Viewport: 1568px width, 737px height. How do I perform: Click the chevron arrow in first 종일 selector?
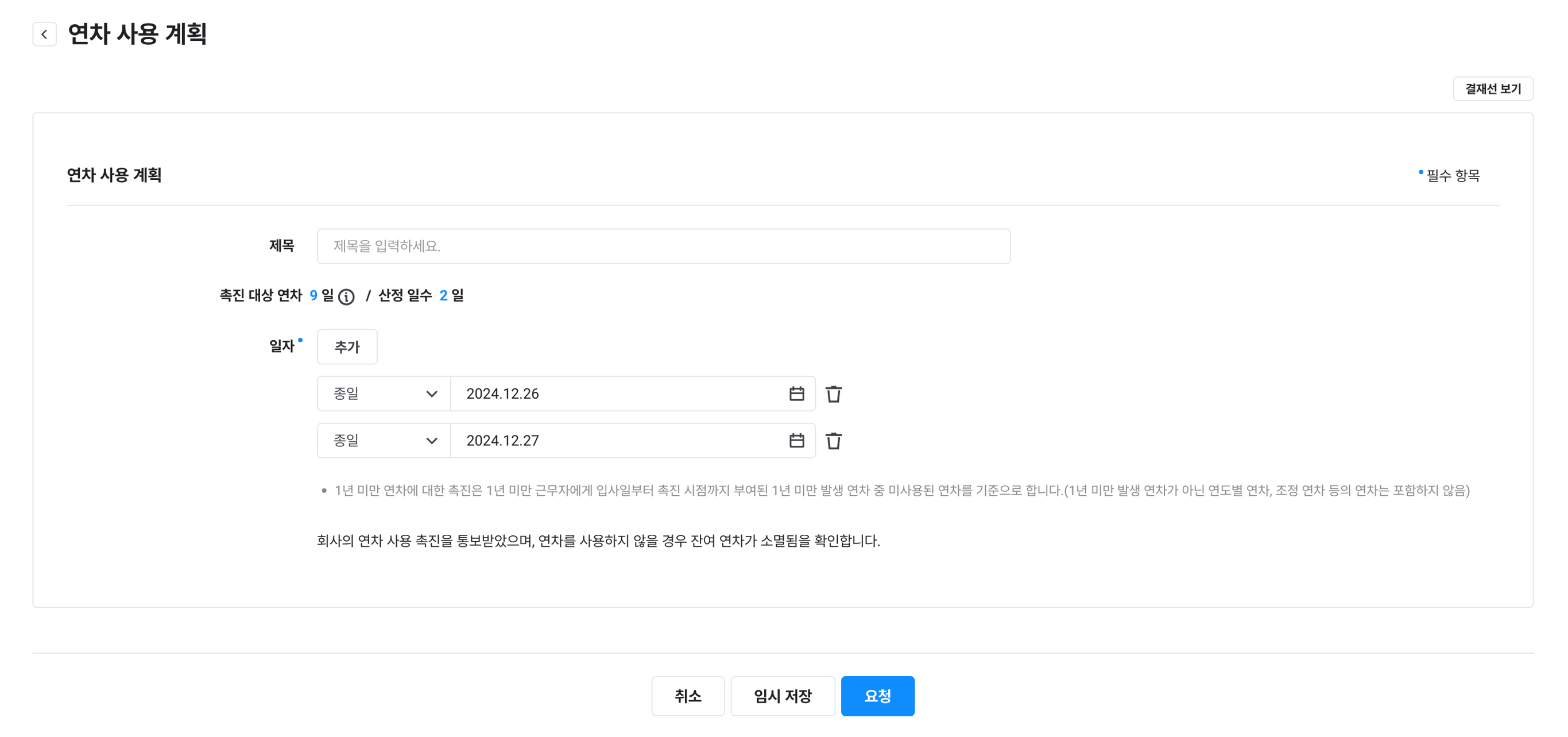[432, 394]
